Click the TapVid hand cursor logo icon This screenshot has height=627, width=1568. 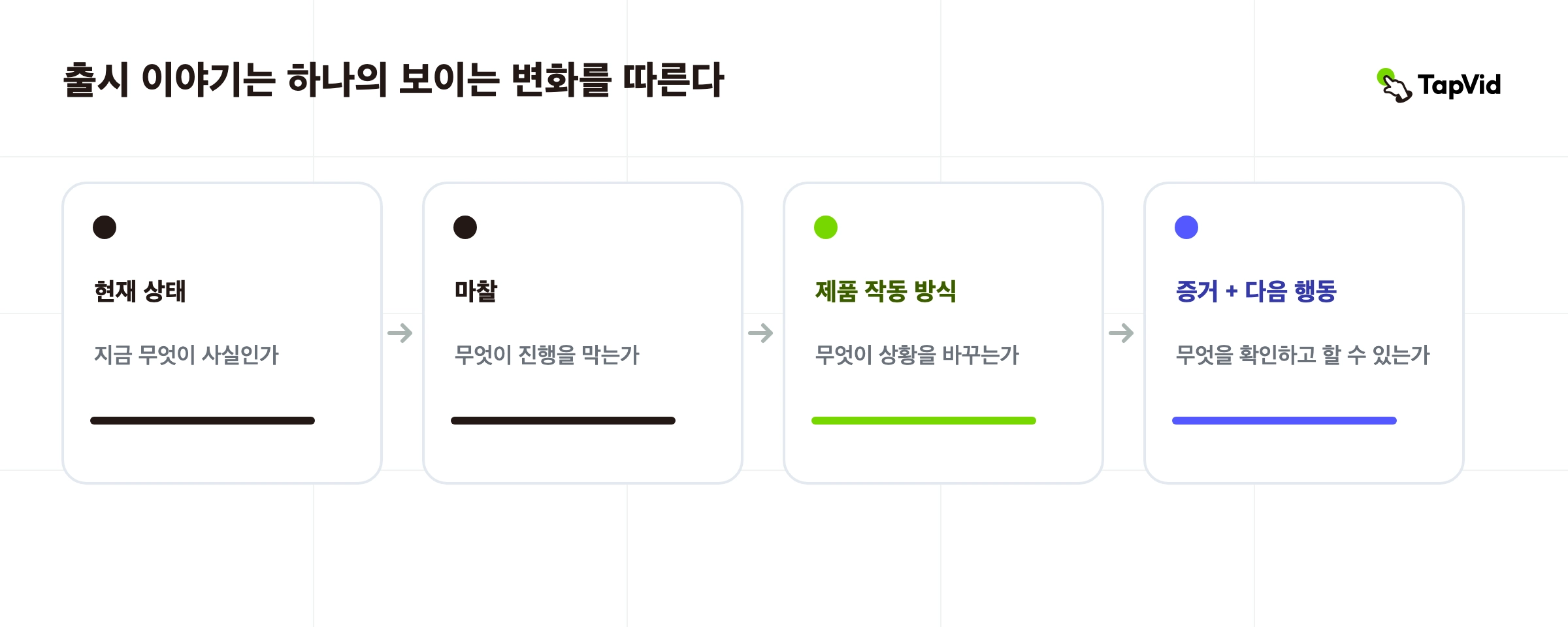coord(1394,86)
